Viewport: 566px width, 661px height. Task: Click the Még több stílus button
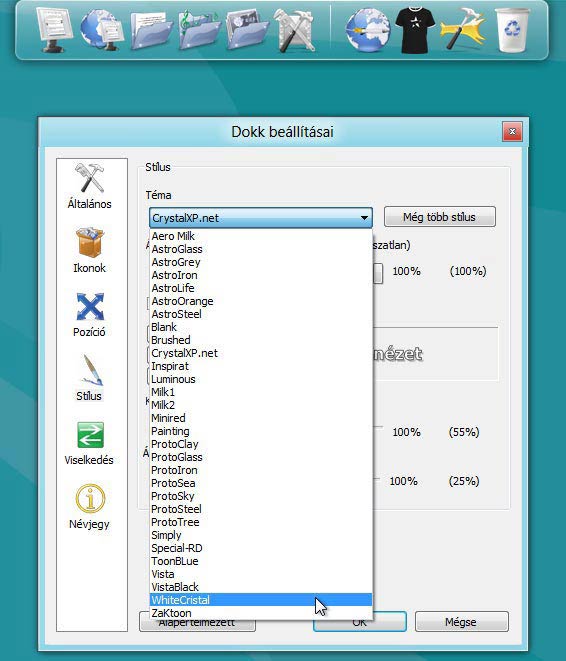click(440, 217)
